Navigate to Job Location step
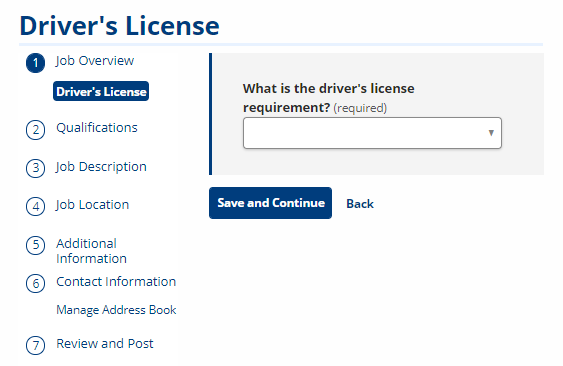The height and width of the screenshot is (366, 563). tap(92, 205)
